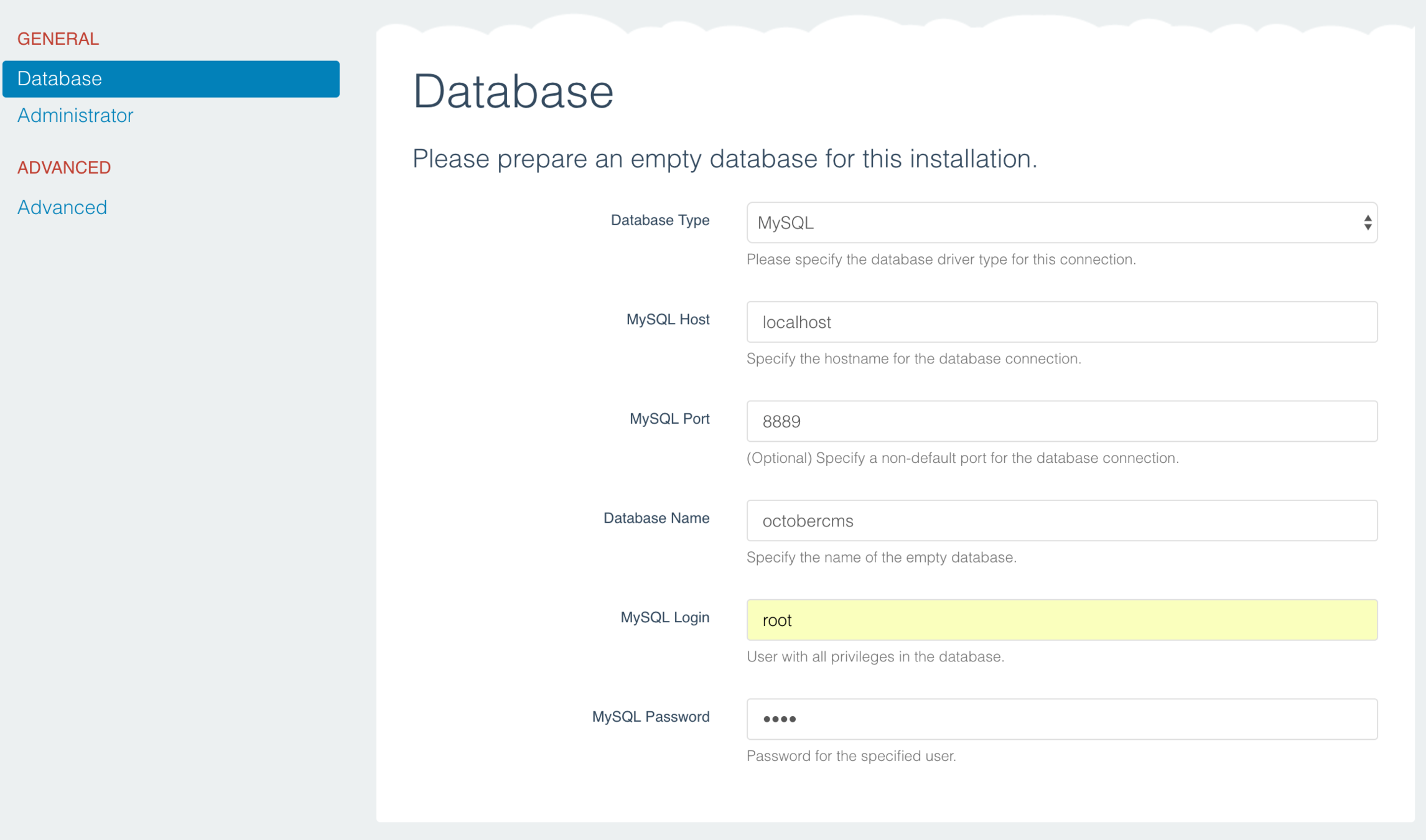Click the red ADVANCED section heading
The image size is (1426, 840).
[x=64, y=167]
